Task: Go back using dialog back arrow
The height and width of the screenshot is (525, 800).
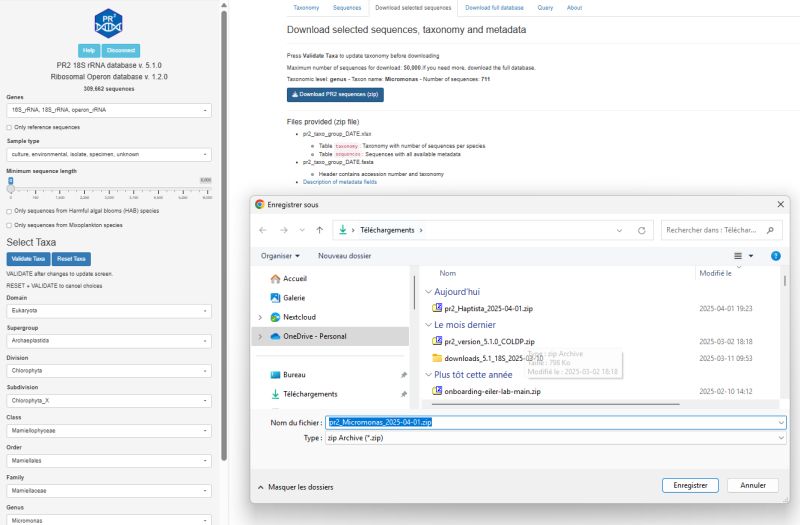Action: [x=263, y=230]
